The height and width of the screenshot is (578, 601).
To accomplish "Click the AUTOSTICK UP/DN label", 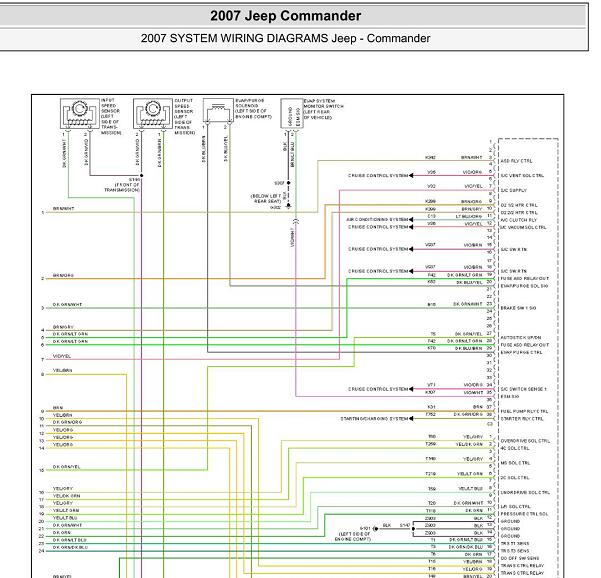I will [x=521, y=338].
